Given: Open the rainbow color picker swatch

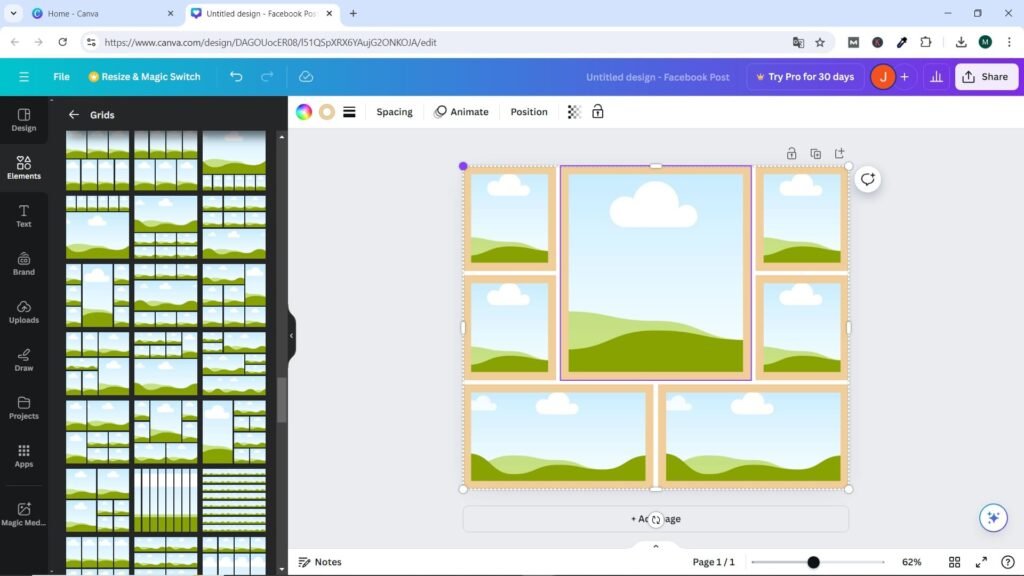Looking at the screenshot, I should coord(304,112).
